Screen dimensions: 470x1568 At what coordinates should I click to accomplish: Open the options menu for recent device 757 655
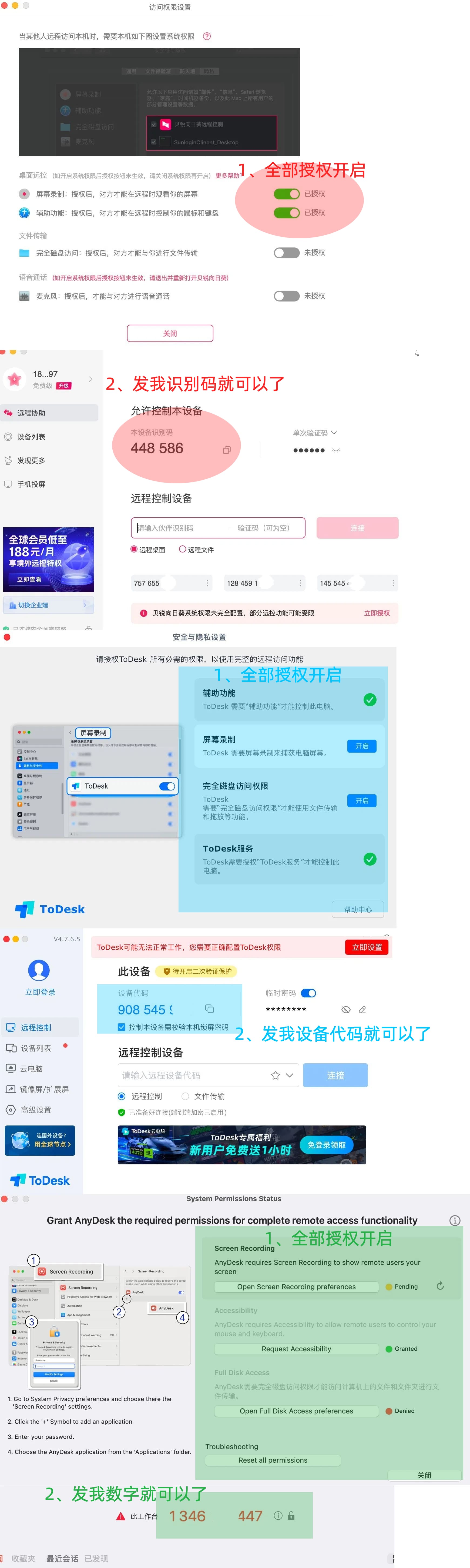(x=208, y=583)
